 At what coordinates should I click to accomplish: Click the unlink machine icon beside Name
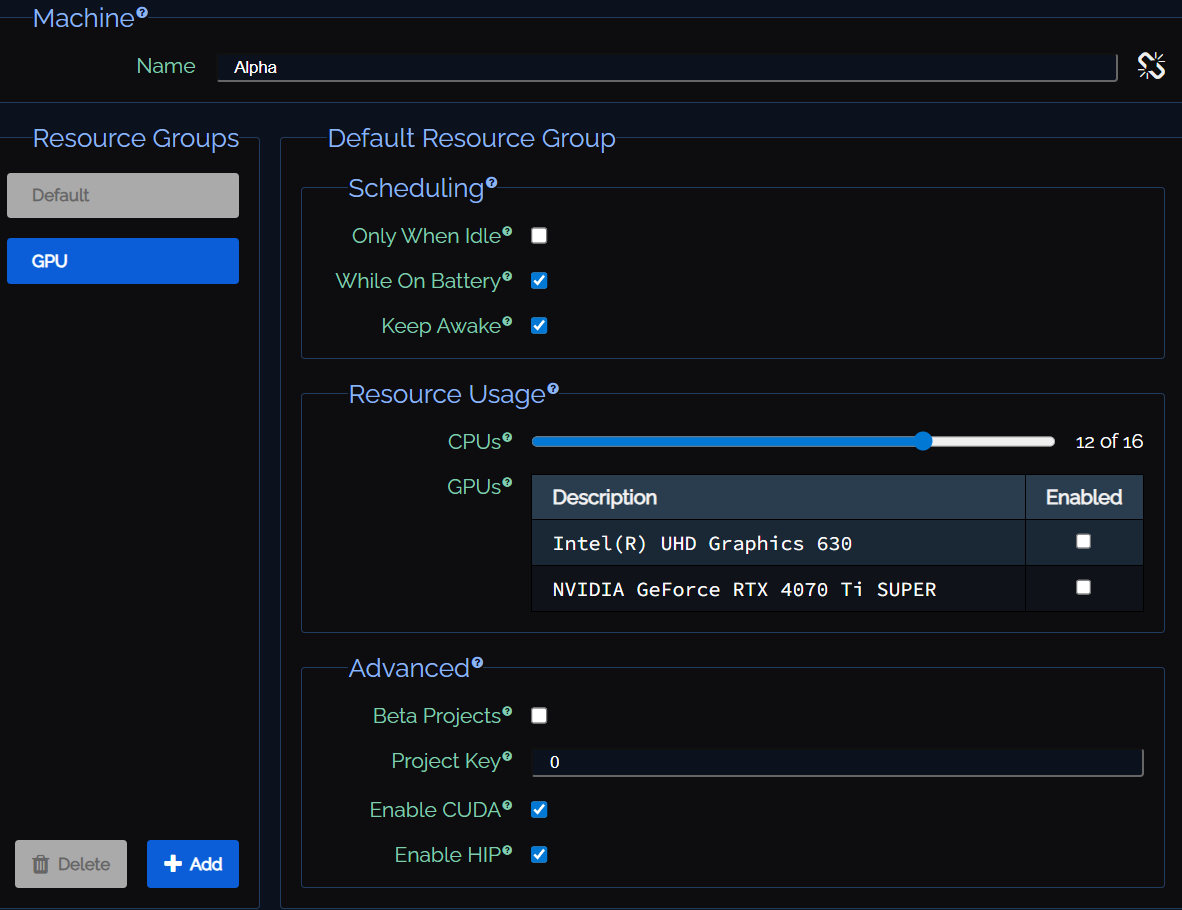[1151, 66]
